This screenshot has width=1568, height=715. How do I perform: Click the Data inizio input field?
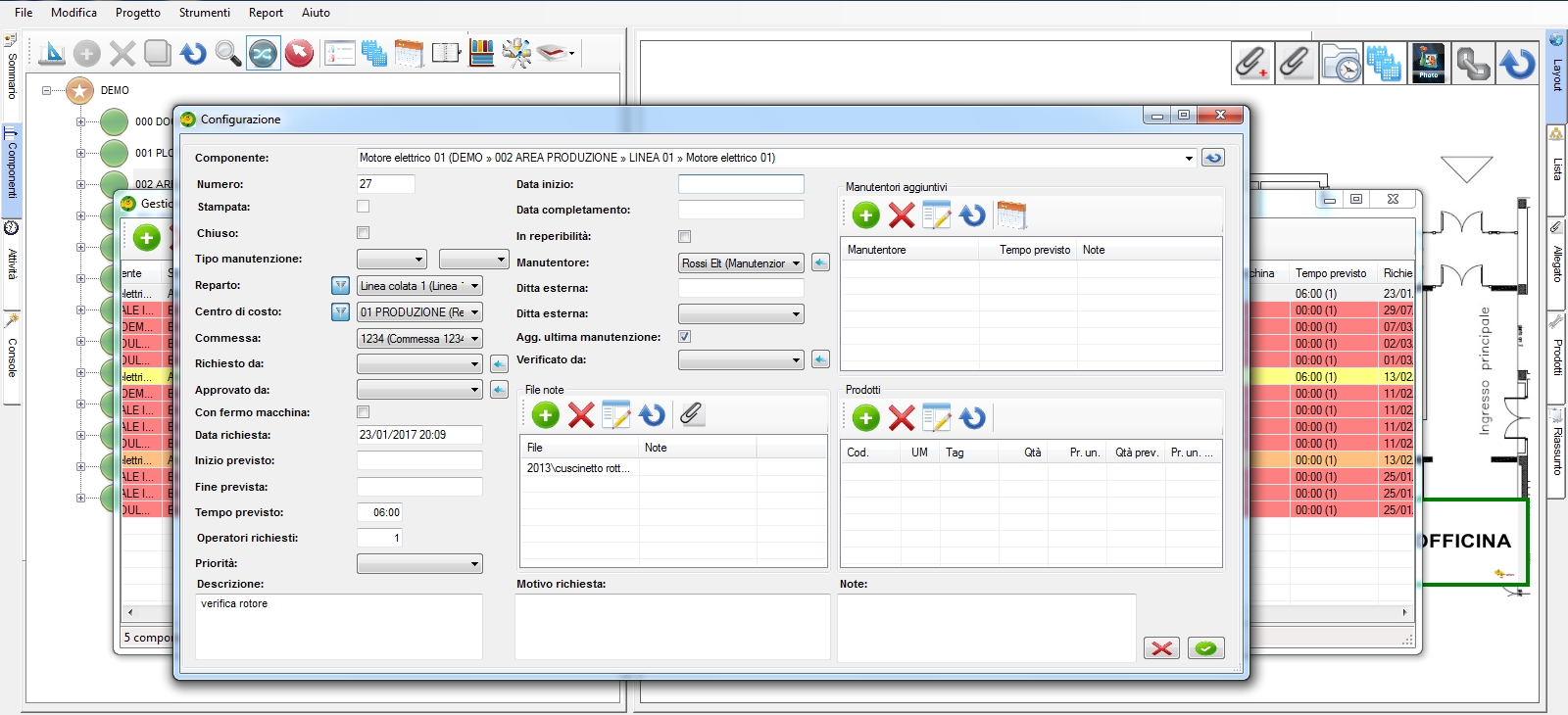[741, 184]
